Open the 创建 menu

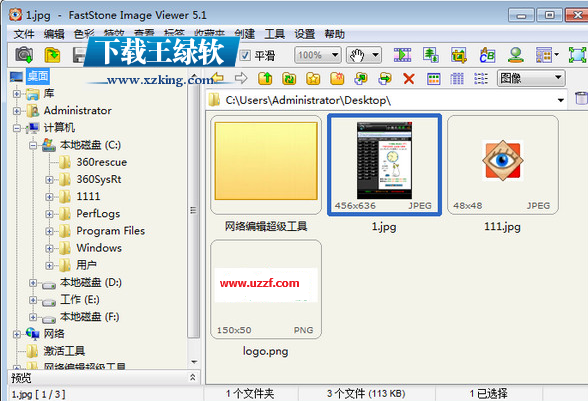pos(245,34)
